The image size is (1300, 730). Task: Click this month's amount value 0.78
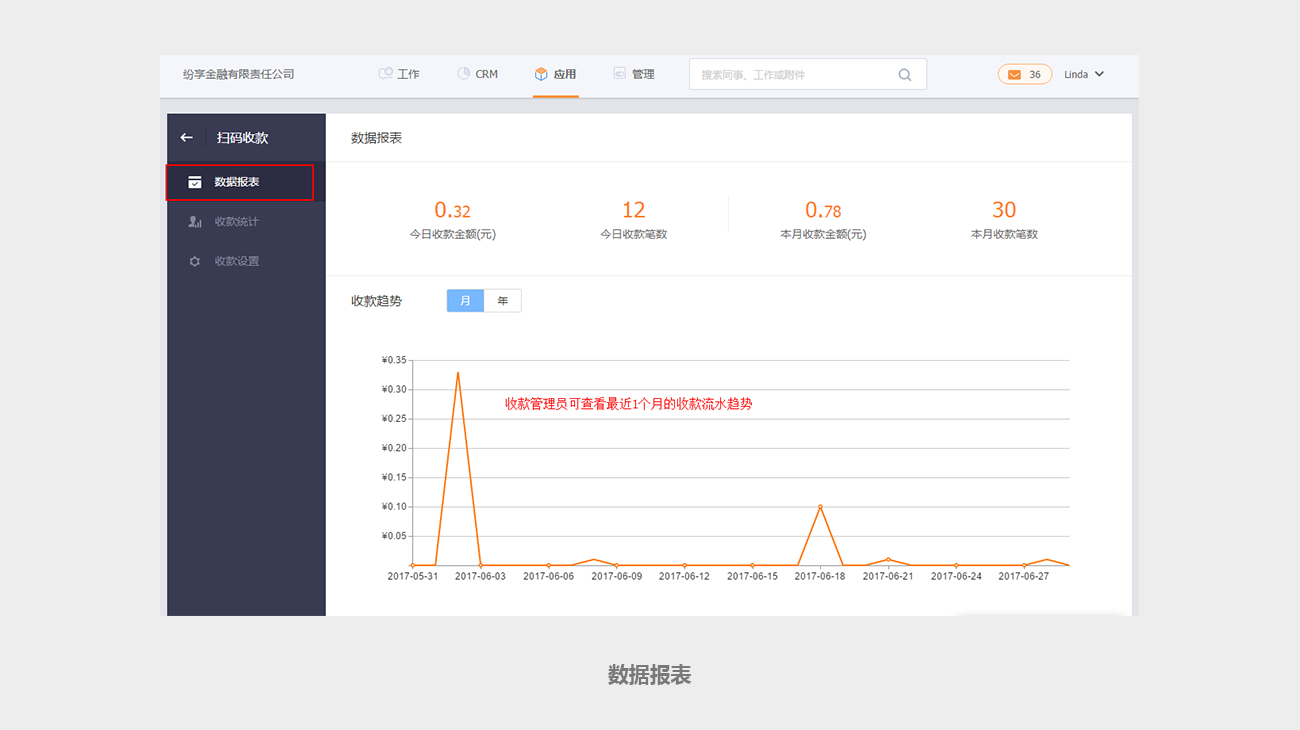(823, 210)
